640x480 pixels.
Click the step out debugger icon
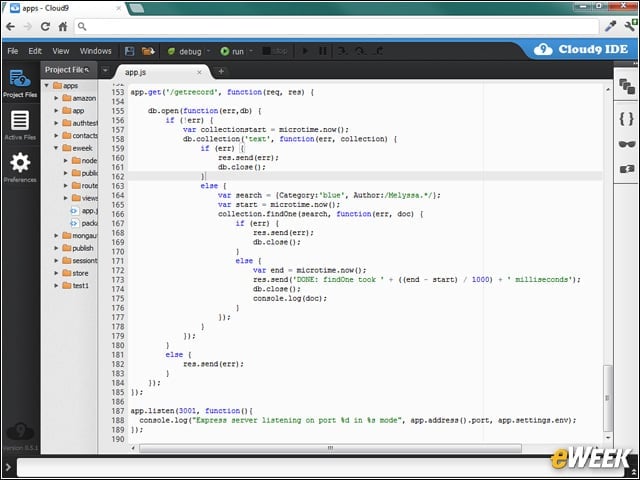pyautogui.click(x=379, y=51)
